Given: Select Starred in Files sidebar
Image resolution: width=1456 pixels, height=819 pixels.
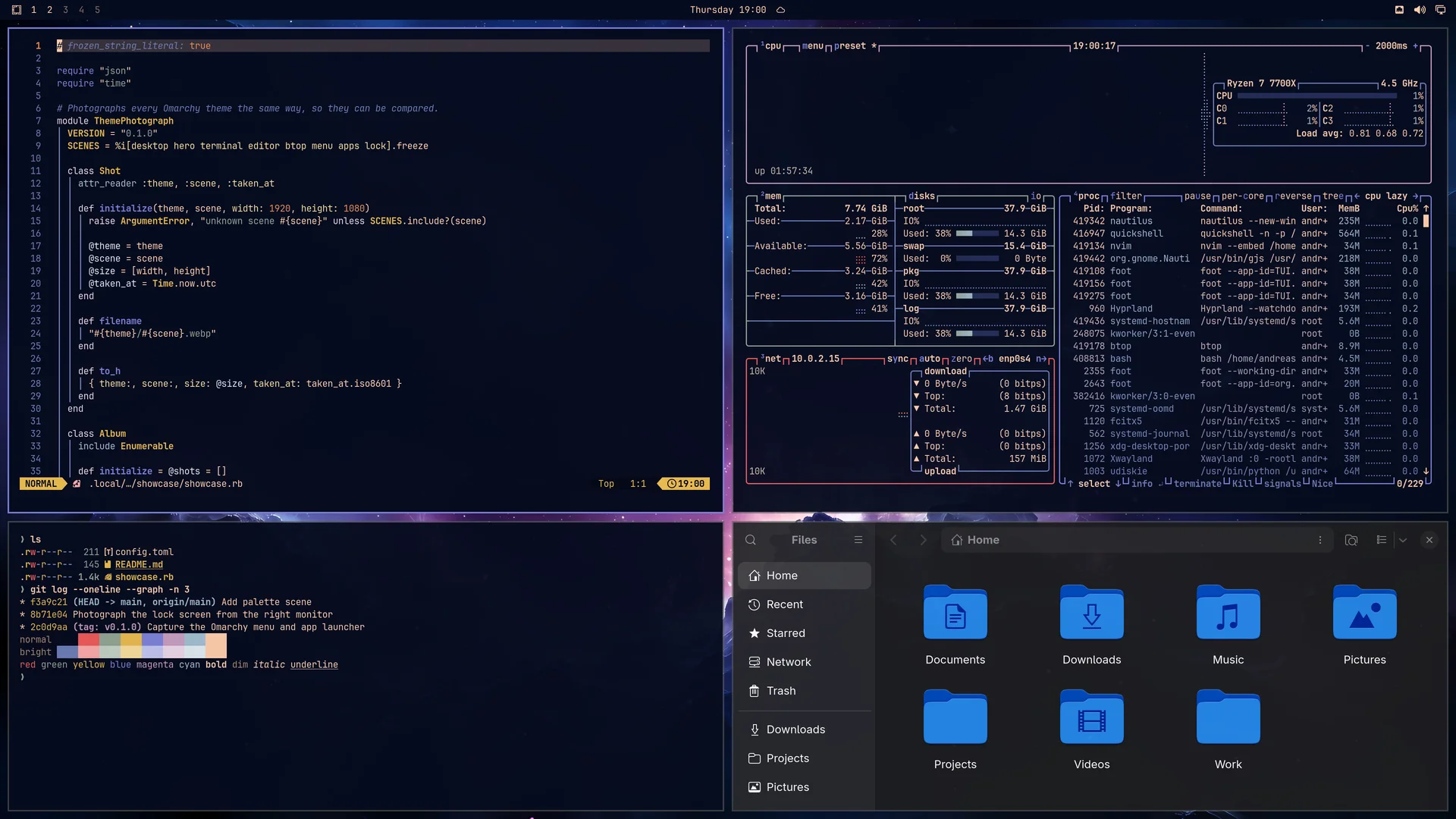Looking at the screenshot, I should (x=804, y=633).
